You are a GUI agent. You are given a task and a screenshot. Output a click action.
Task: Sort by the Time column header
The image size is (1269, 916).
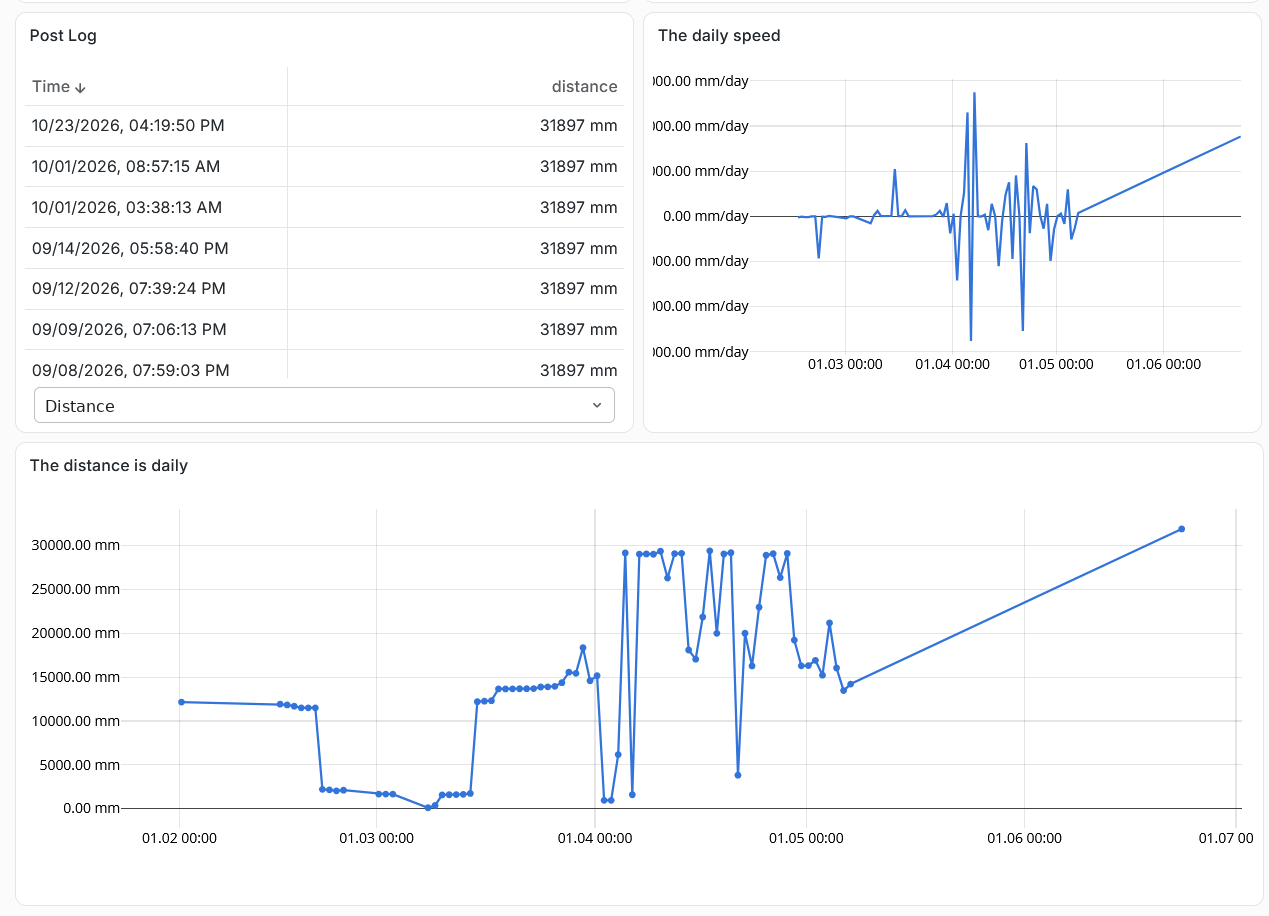tap(59, 86)
